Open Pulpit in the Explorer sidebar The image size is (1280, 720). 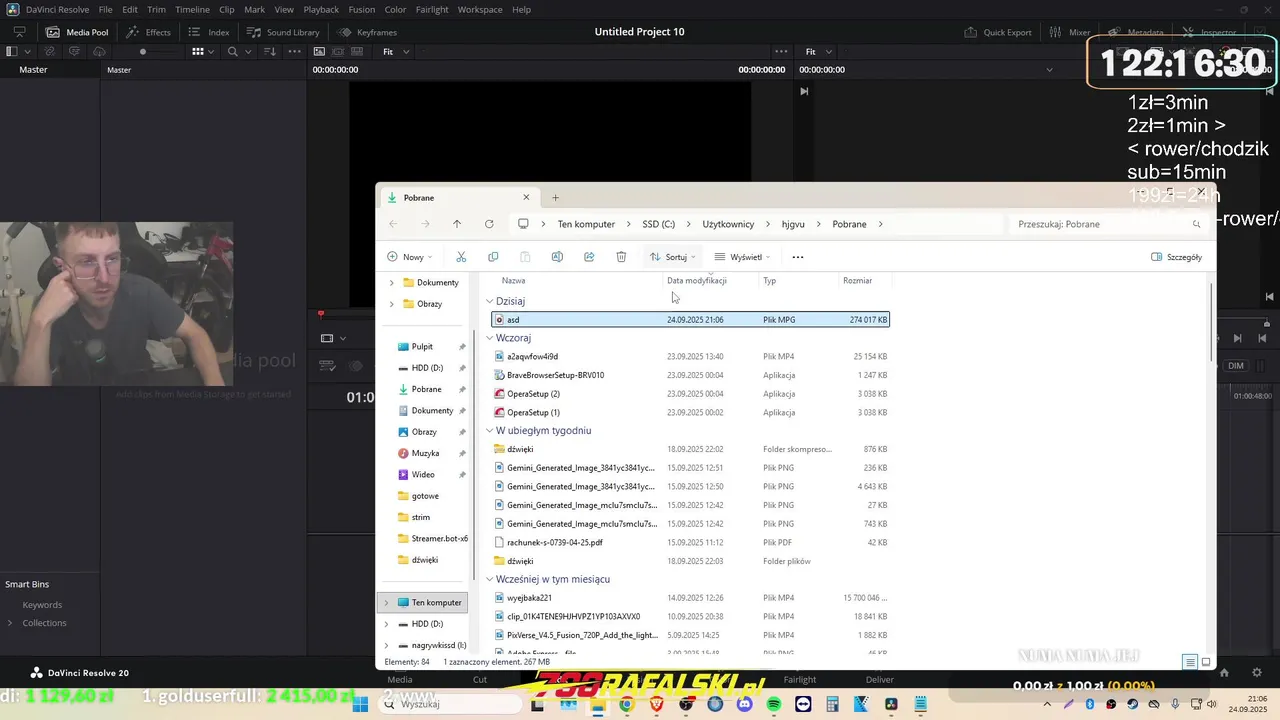point(422,346)
